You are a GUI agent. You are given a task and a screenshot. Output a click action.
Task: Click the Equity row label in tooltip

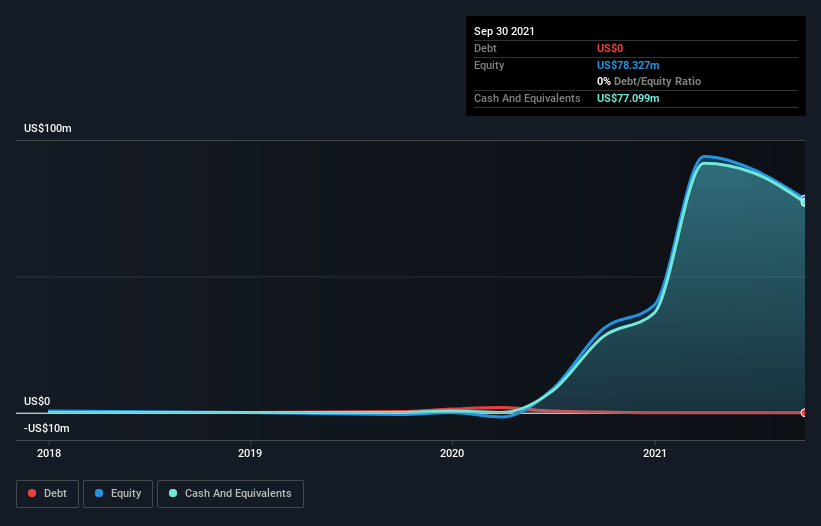489,65
